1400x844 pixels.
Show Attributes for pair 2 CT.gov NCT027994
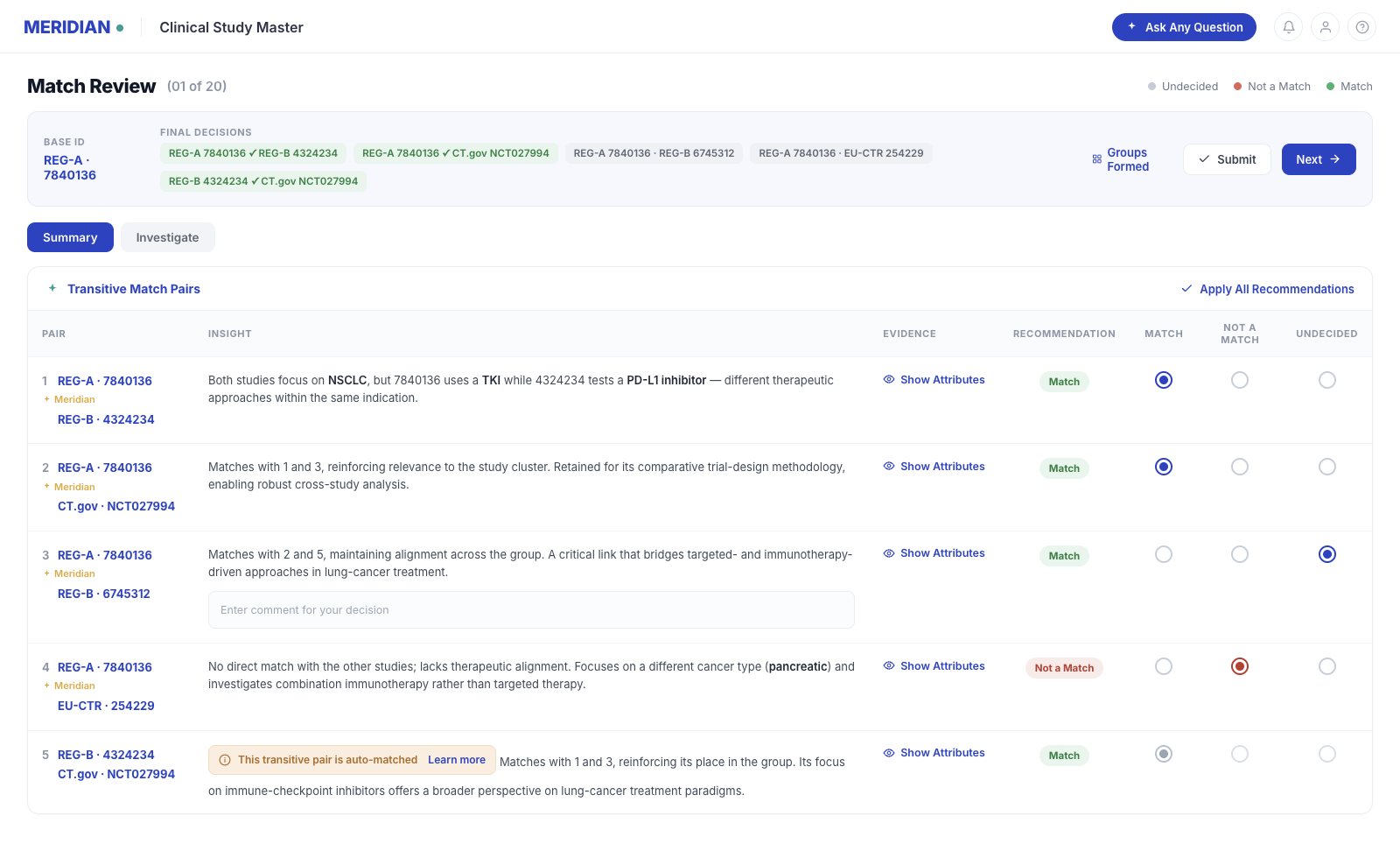click(x=934, y=467)
